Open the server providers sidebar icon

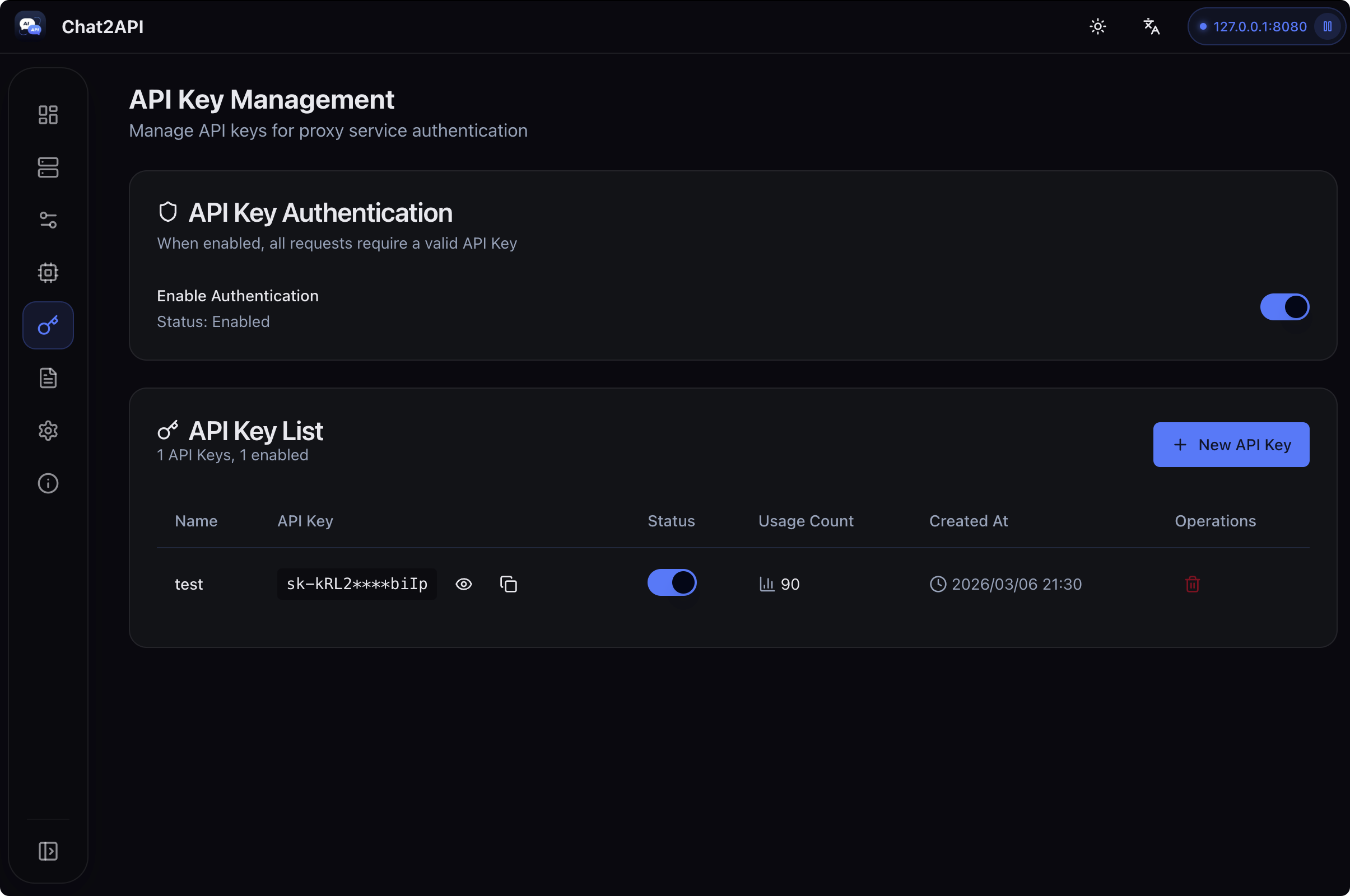coord(48,167)
